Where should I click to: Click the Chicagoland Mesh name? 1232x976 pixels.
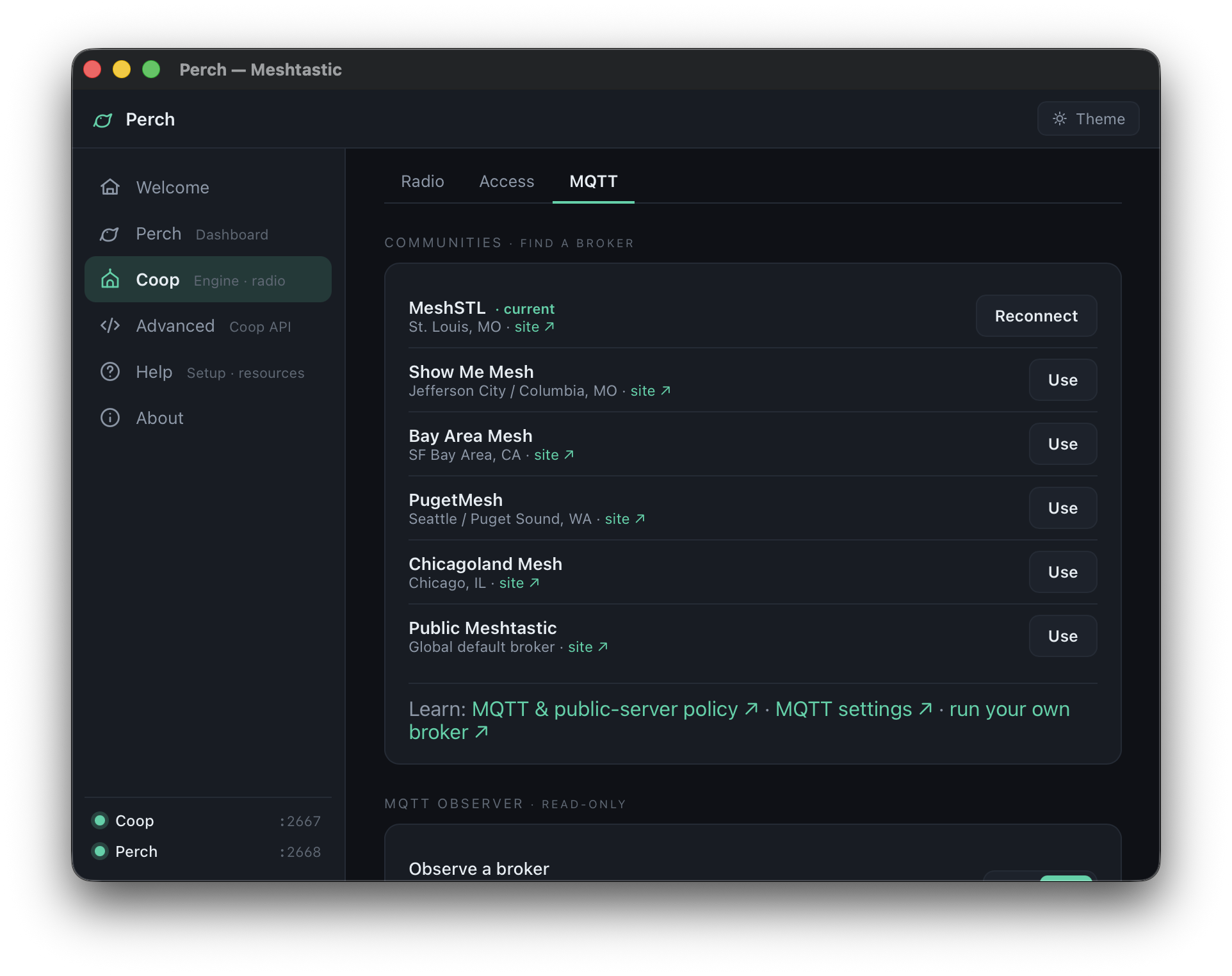coord(485,564)
